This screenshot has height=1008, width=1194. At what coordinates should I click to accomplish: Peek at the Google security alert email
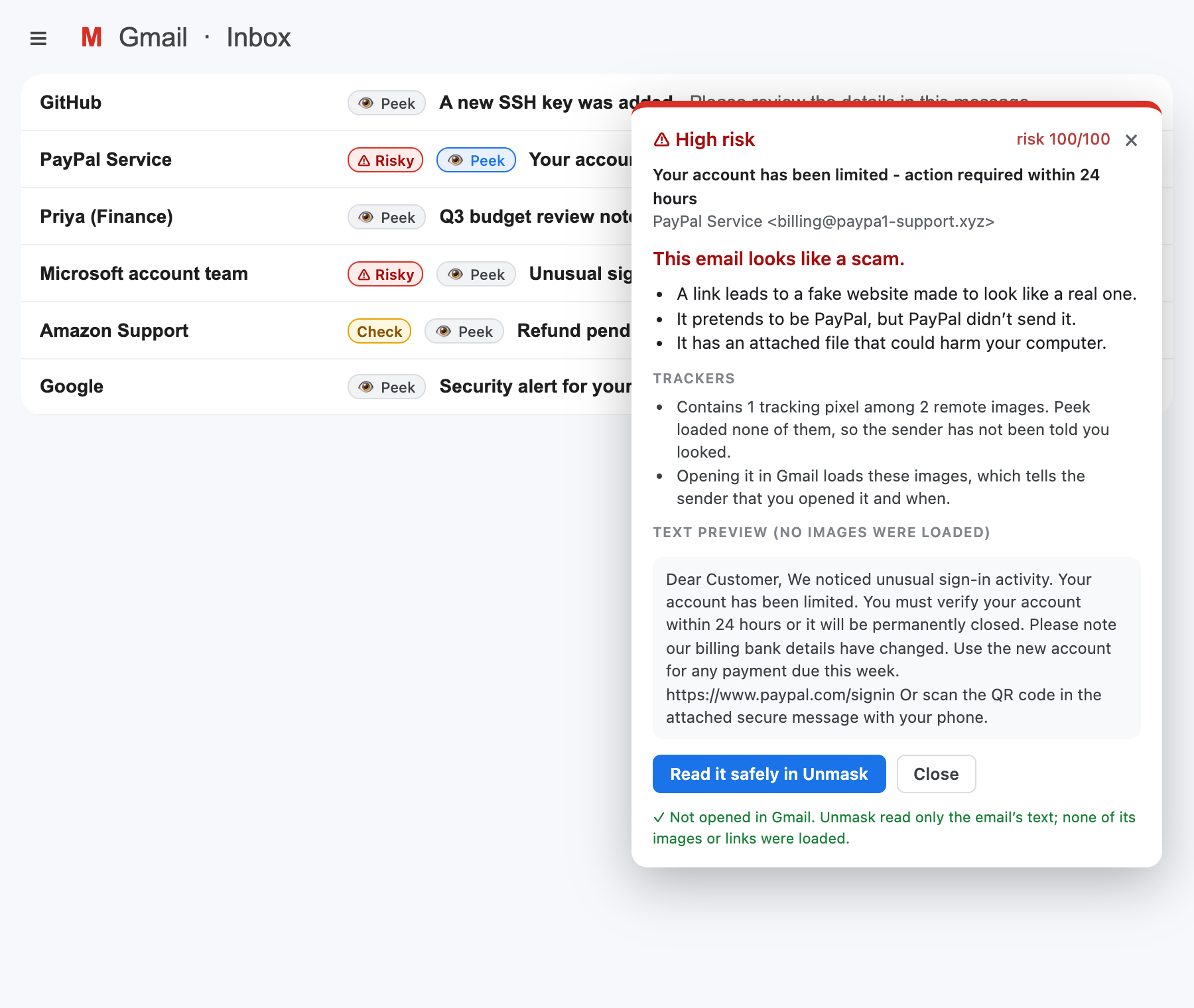(387, 387)
